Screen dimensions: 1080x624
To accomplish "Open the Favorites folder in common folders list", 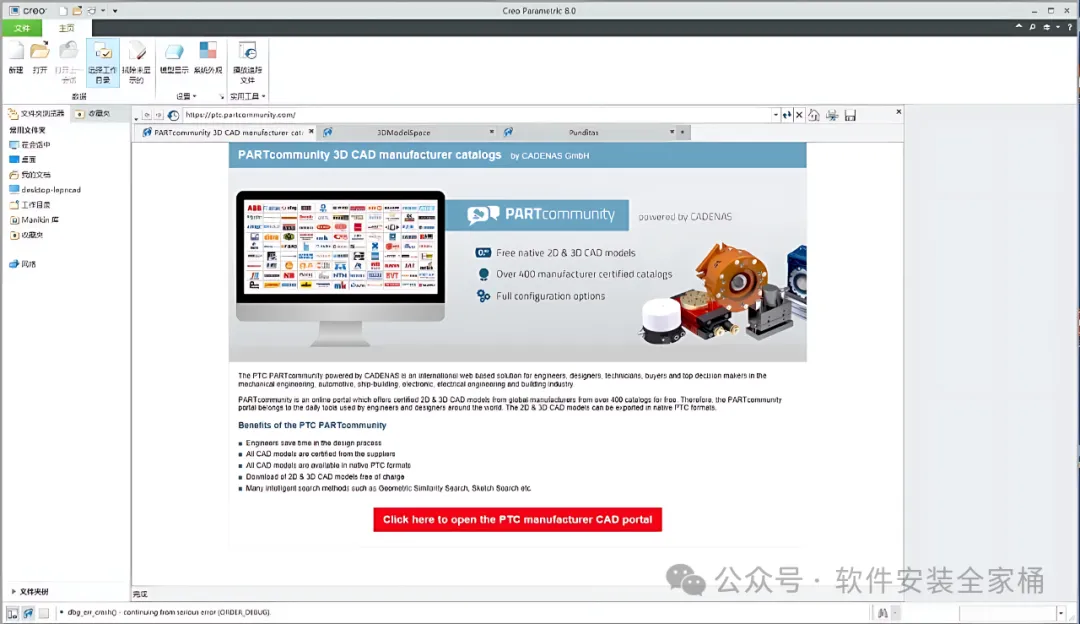I will (x=26, y=236).
